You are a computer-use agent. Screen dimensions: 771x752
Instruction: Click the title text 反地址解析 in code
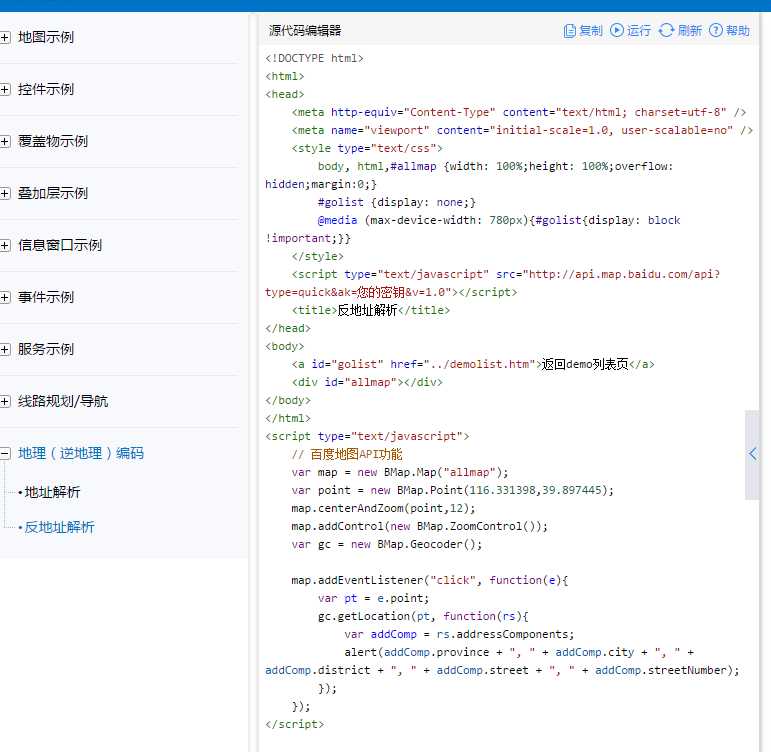pos(367,310)
